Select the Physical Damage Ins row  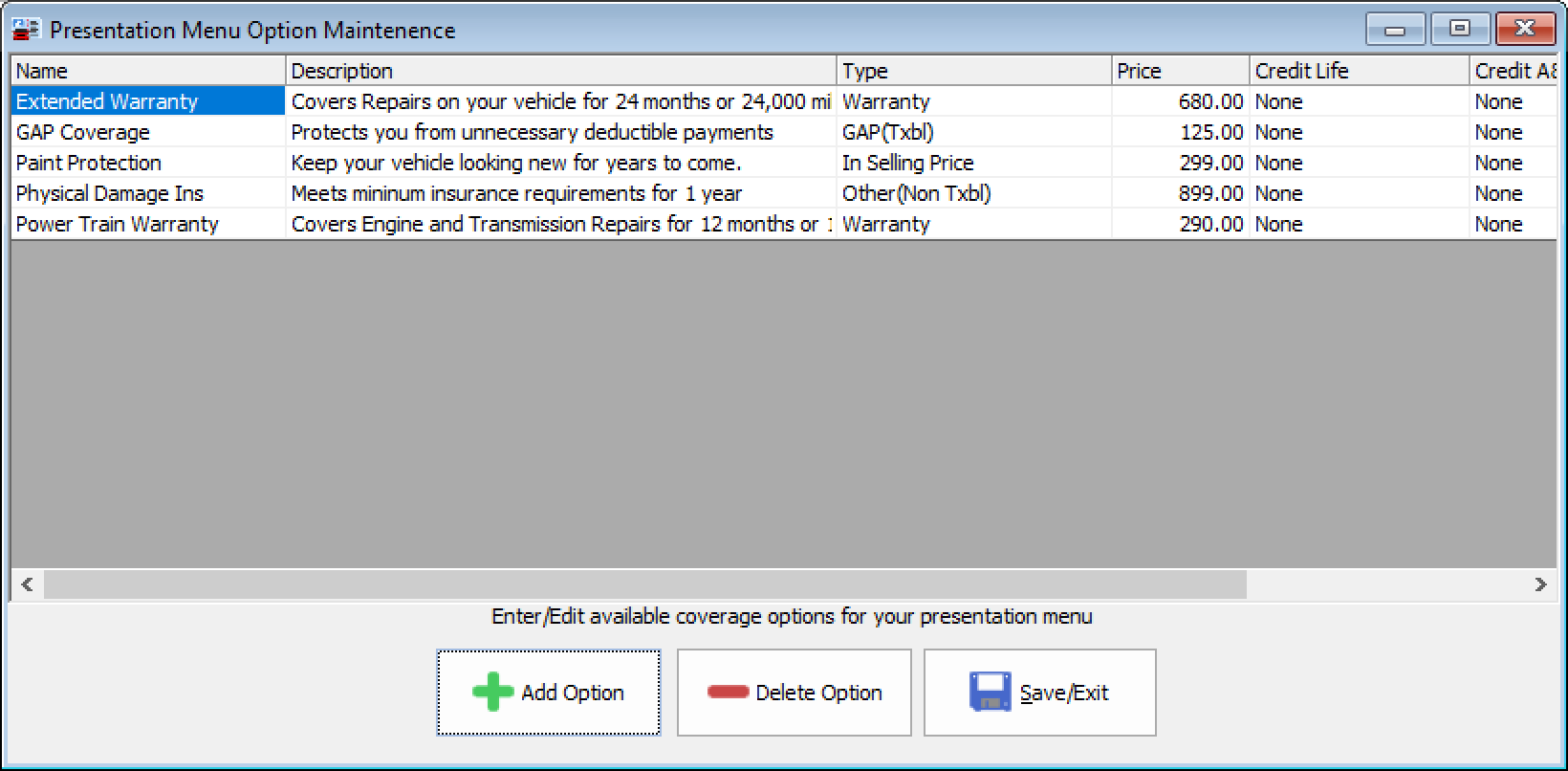tap(110, 193)
